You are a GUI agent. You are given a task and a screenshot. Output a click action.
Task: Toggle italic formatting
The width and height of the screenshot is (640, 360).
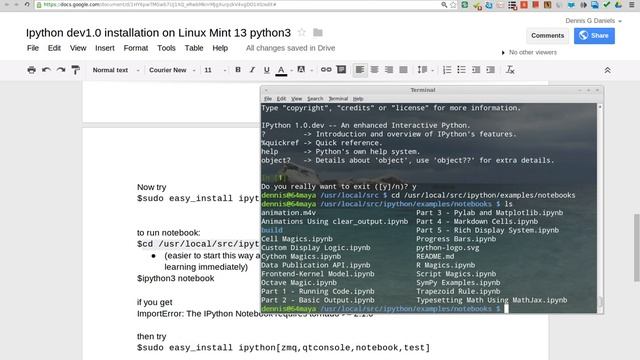tap(252, 70)
